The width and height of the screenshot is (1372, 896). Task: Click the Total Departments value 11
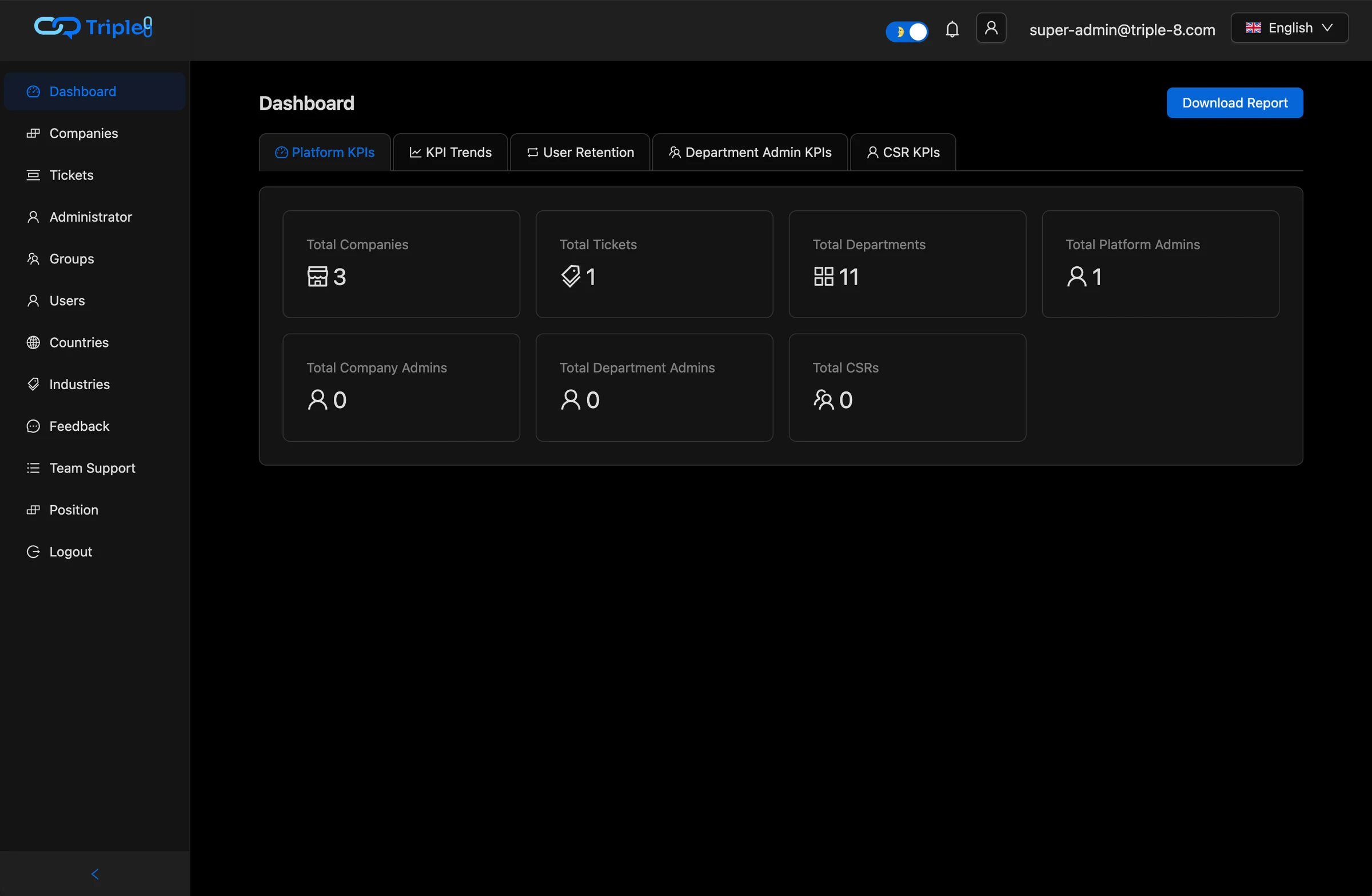[849, 277]
